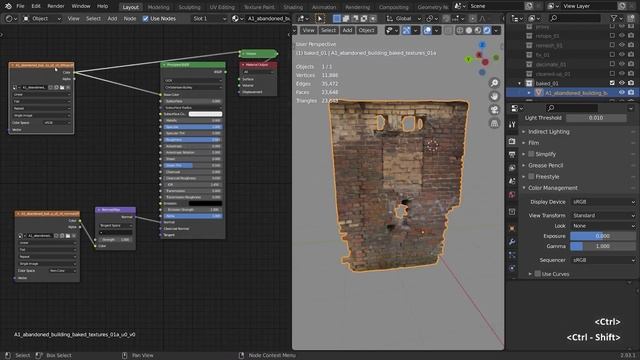Collapse the baked_01 collection tree
The image size is (640, 360).
[520, 83]
